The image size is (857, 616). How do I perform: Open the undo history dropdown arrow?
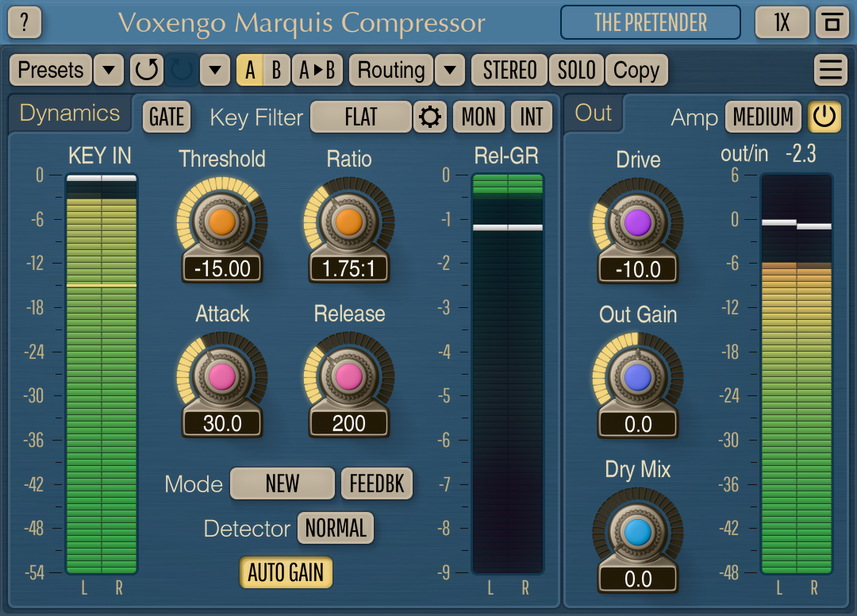[215, 70]
